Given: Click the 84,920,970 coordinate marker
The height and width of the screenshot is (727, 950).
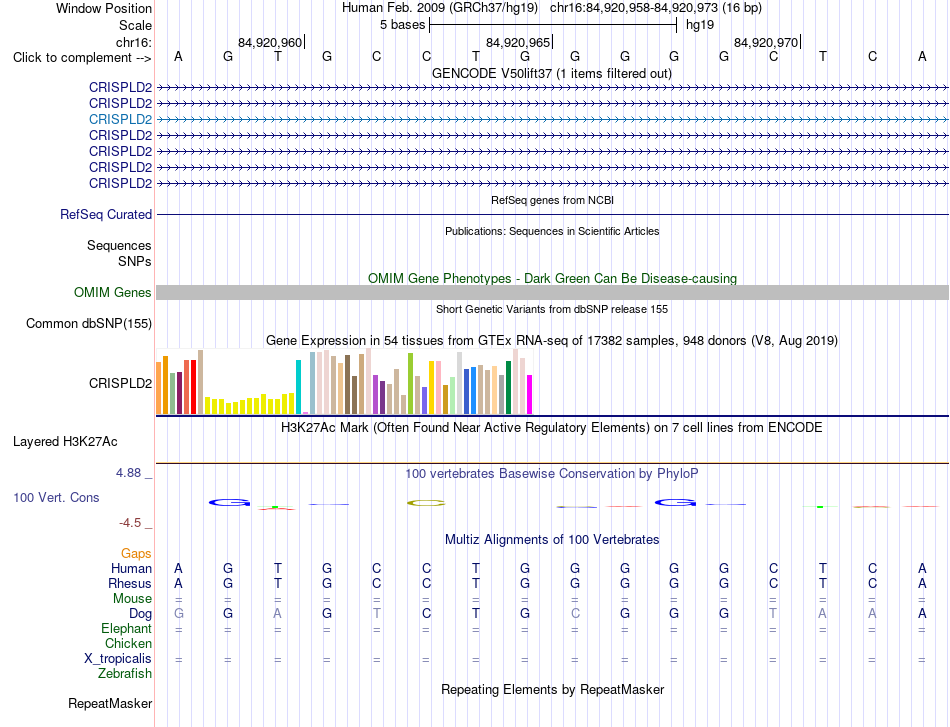Looking at the screenshot, I should click(766, 42).
